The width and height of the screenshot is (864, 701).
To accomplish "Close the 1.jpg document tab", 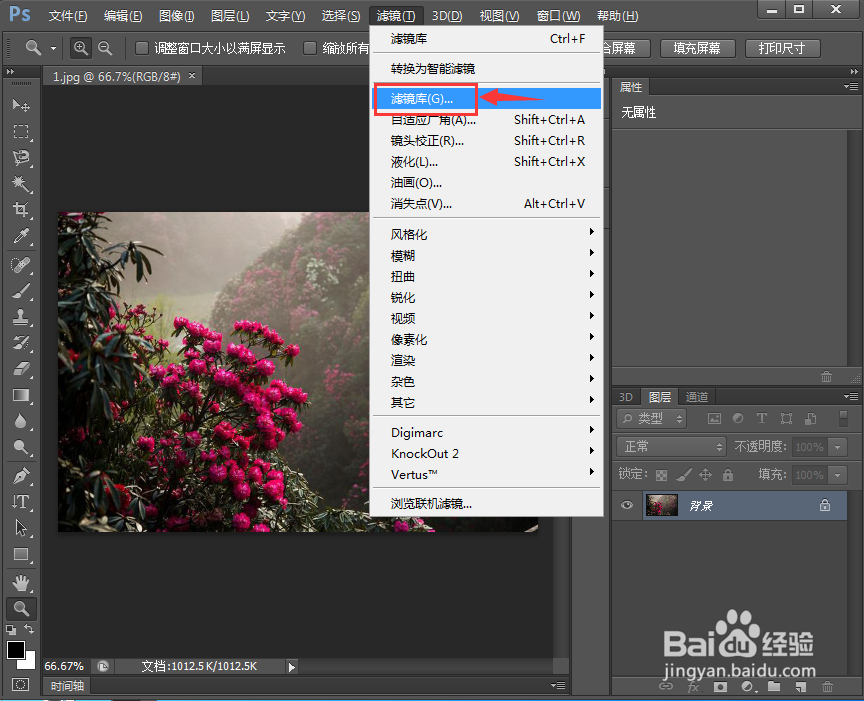I will (192, 76).
